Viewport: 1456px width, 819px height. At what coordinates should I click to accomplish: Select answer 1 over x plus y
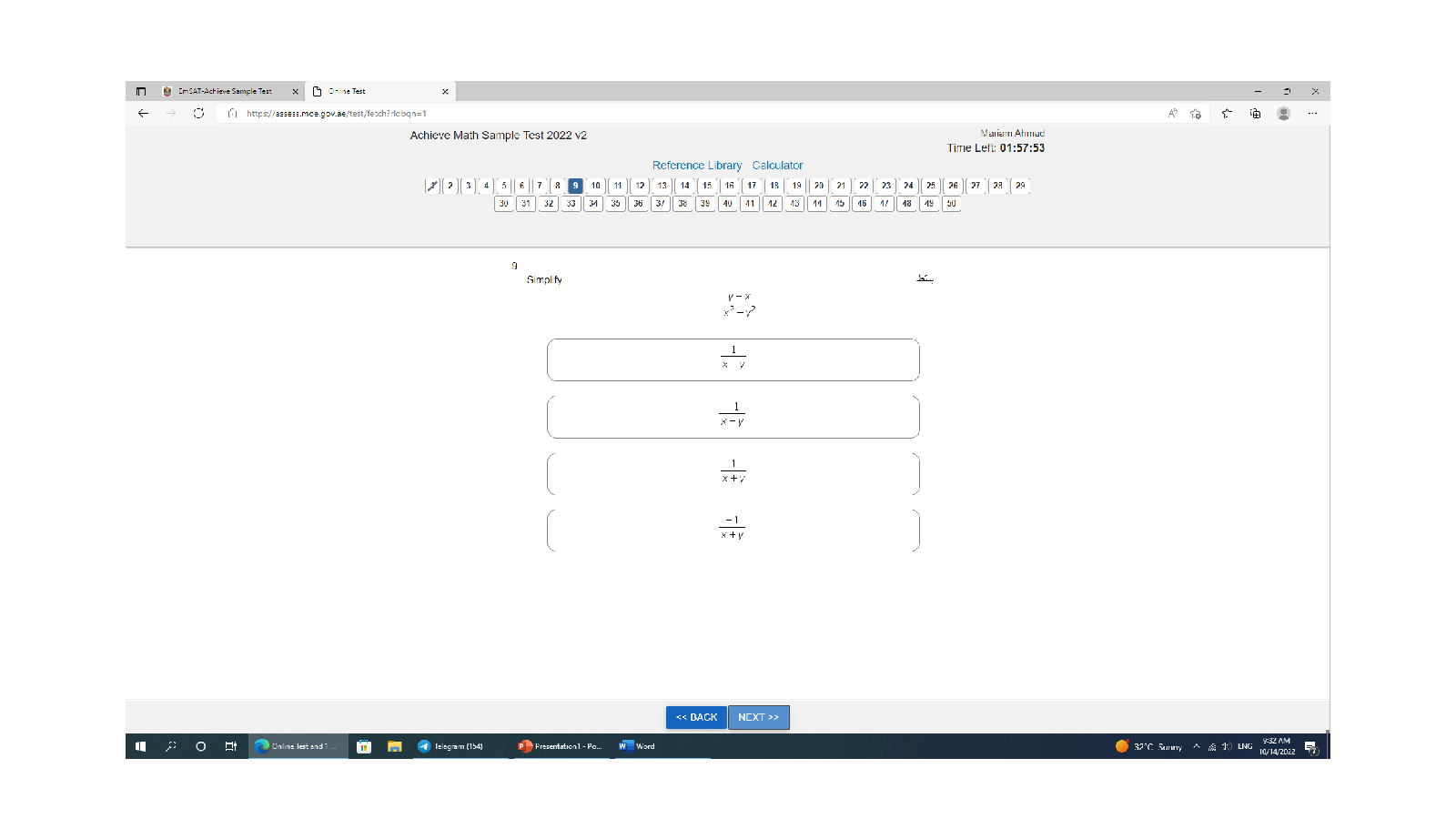pyautogui.click(x=733, y=473)
